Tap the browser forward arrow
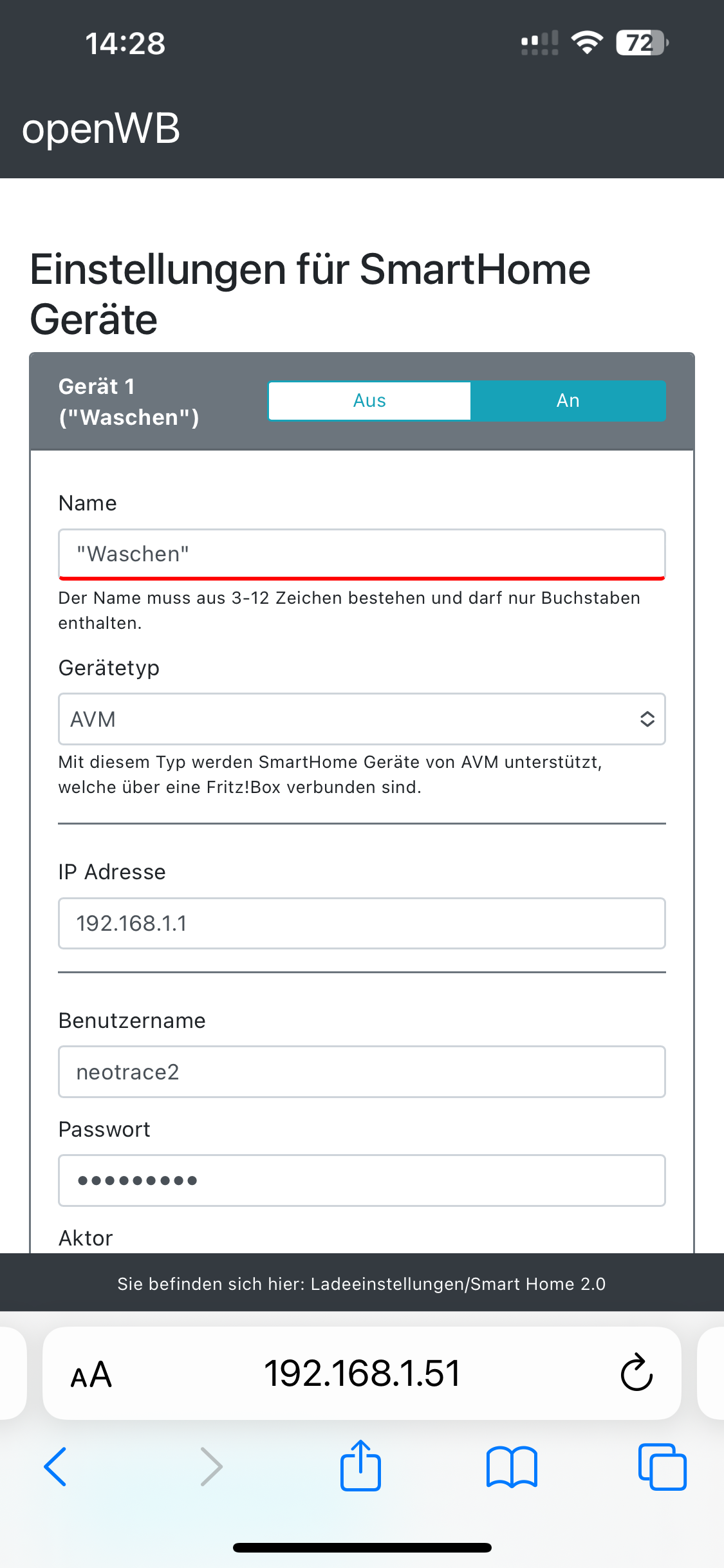This screenshot has width=724, height=1568. pos(211,1467)
